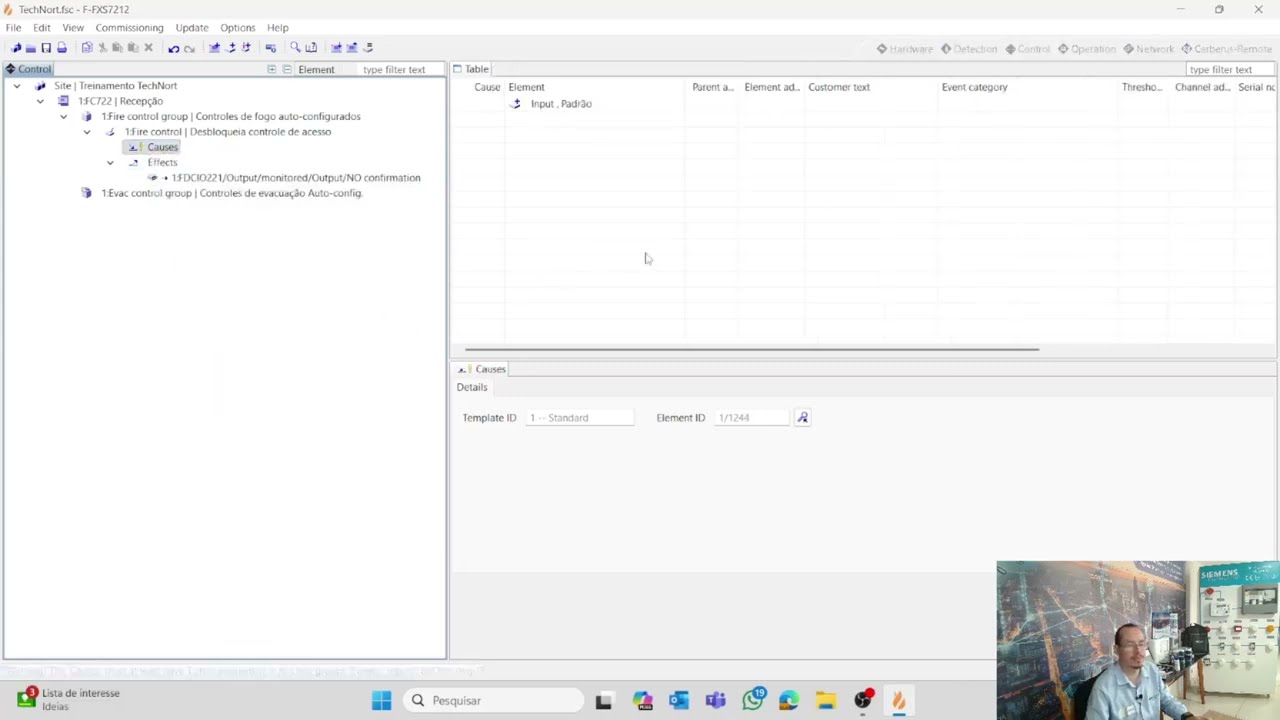Image resolution: width=1280 pixels, height=720 pixels.
Task: Open the Help menu
Action: 278,28
